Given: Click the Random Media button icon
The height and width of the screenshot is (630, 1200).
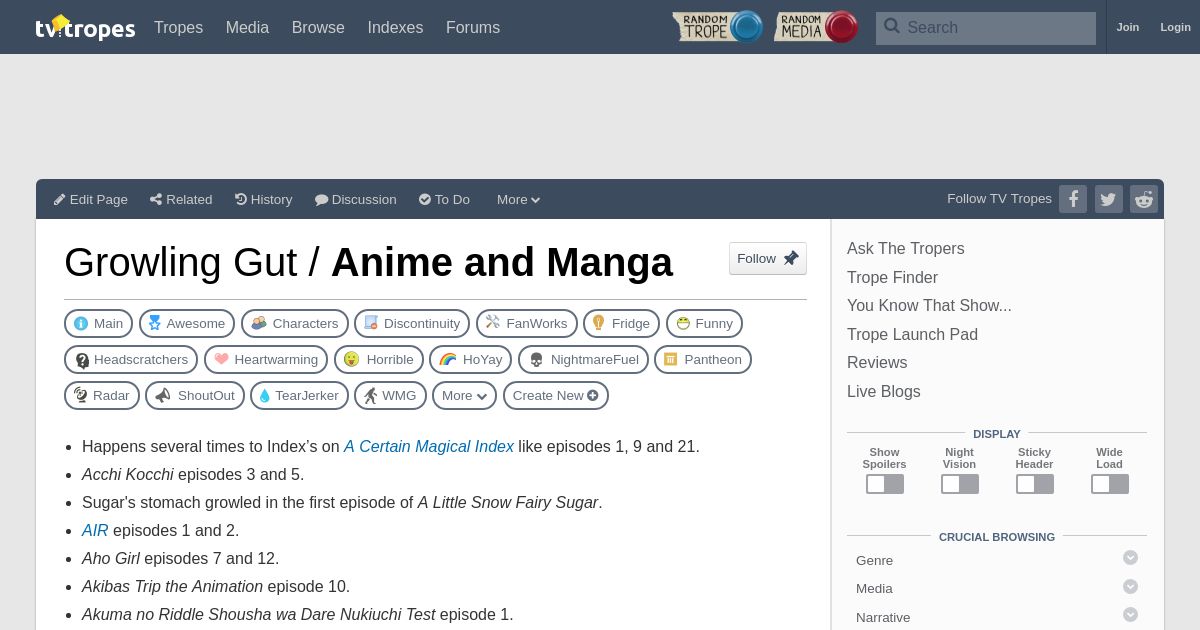Looking at the screenshot, I should [816, 27].
